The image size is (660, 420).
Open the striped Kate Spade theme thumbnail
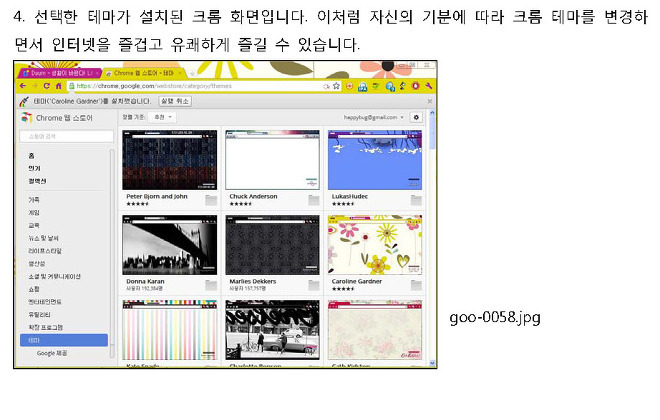170,330
